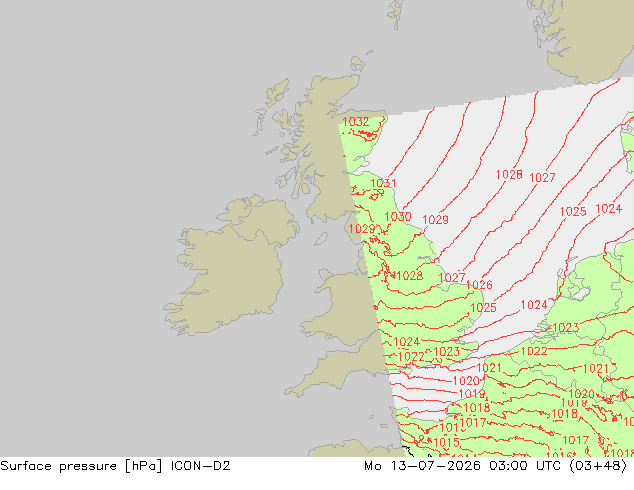Select the 1025 label next to the 1026 label
The image size is (634, 490).
tap(483, 308)
